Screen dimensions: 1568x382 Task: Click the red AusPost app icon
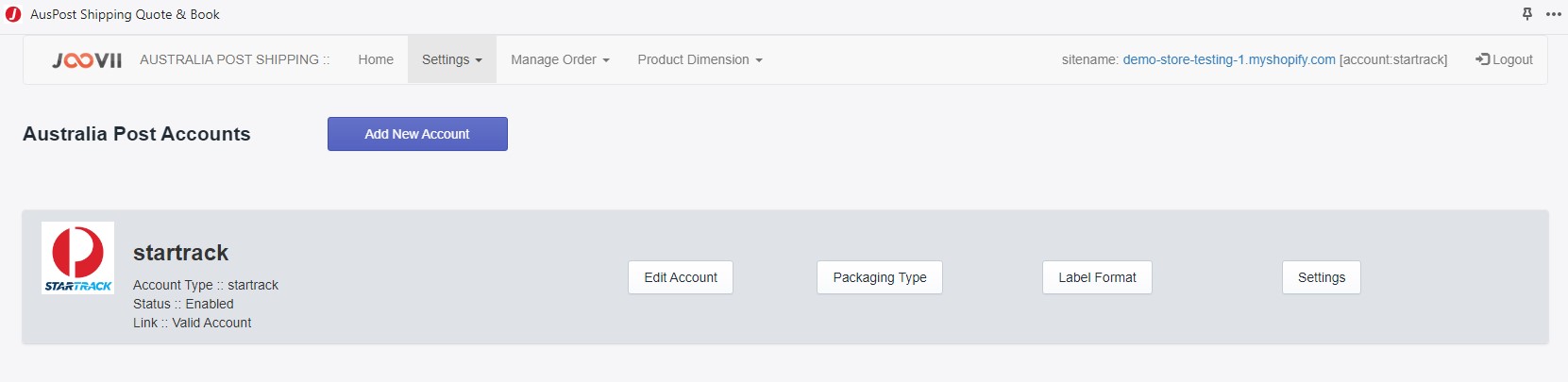pyautogui.click(x=13, y=14)
